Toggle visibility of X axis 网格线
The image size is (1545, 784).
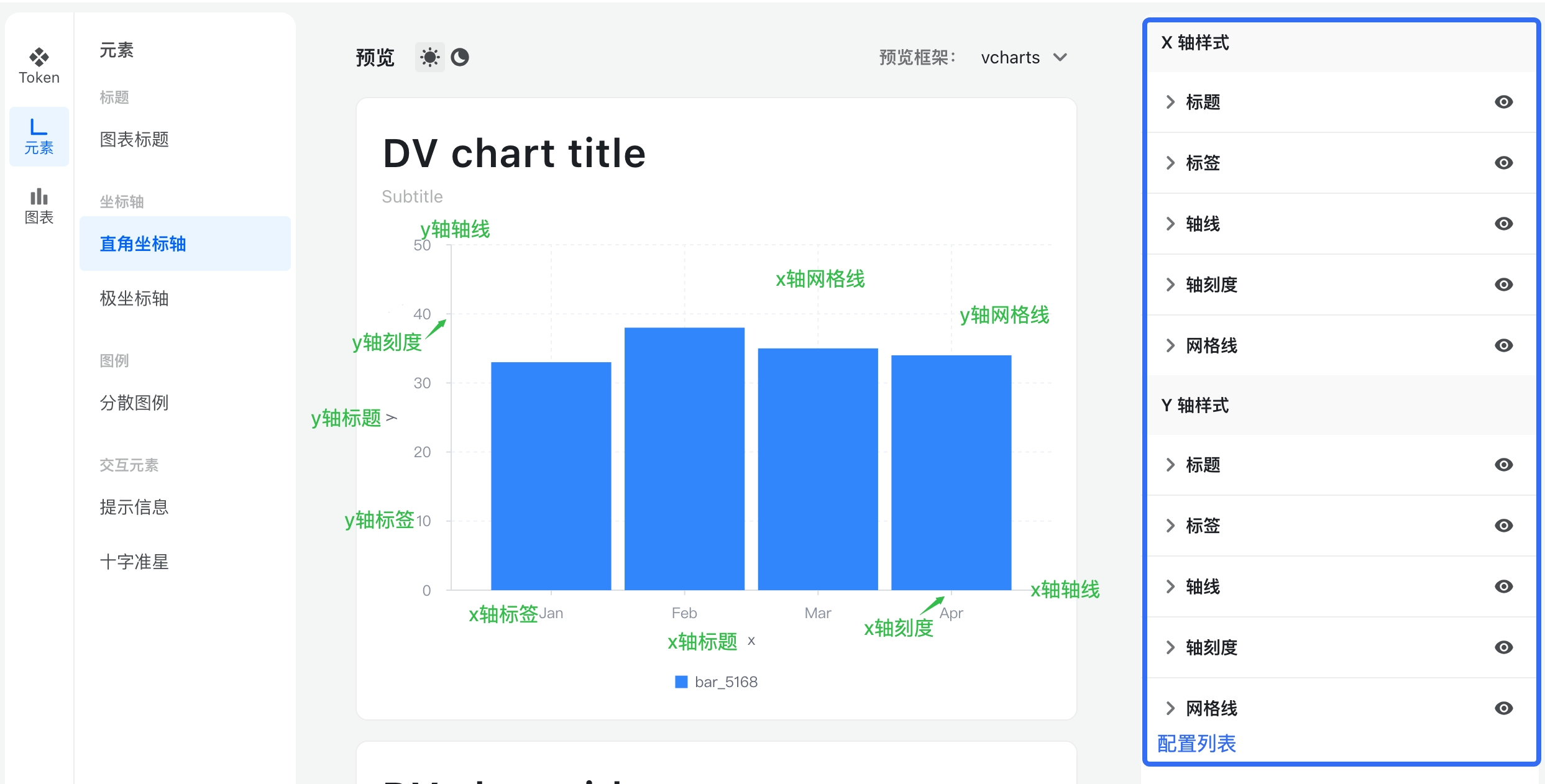1503,345
